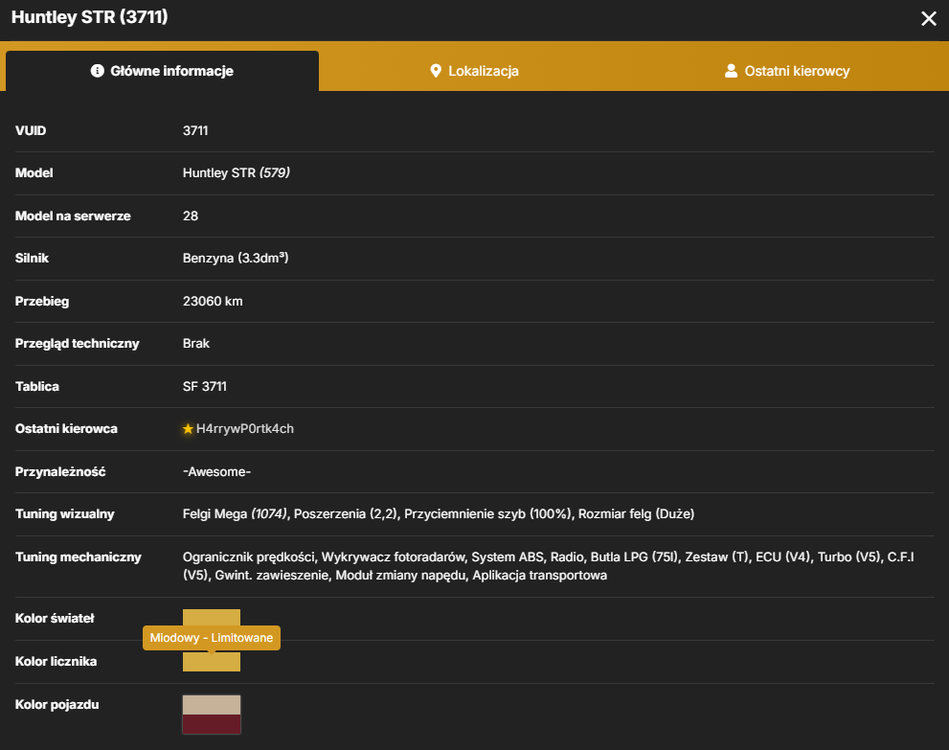This screenshot has width=949, height=750.
Task: Click the dark red vehicle color swatch
Action: 211,724
